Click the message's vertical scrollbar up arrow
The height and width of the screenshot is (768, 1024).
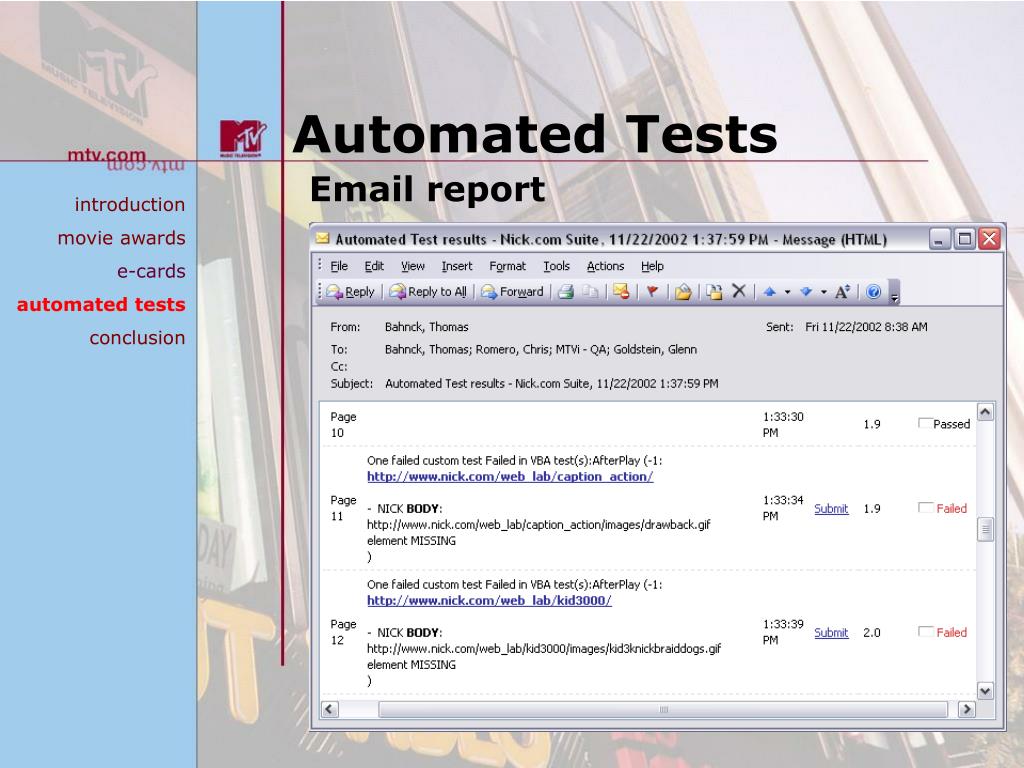[985, 412]
